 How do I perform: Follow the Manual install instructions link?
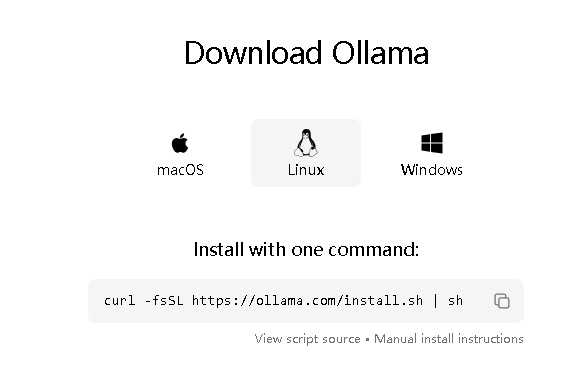click(x=448, y=339)
